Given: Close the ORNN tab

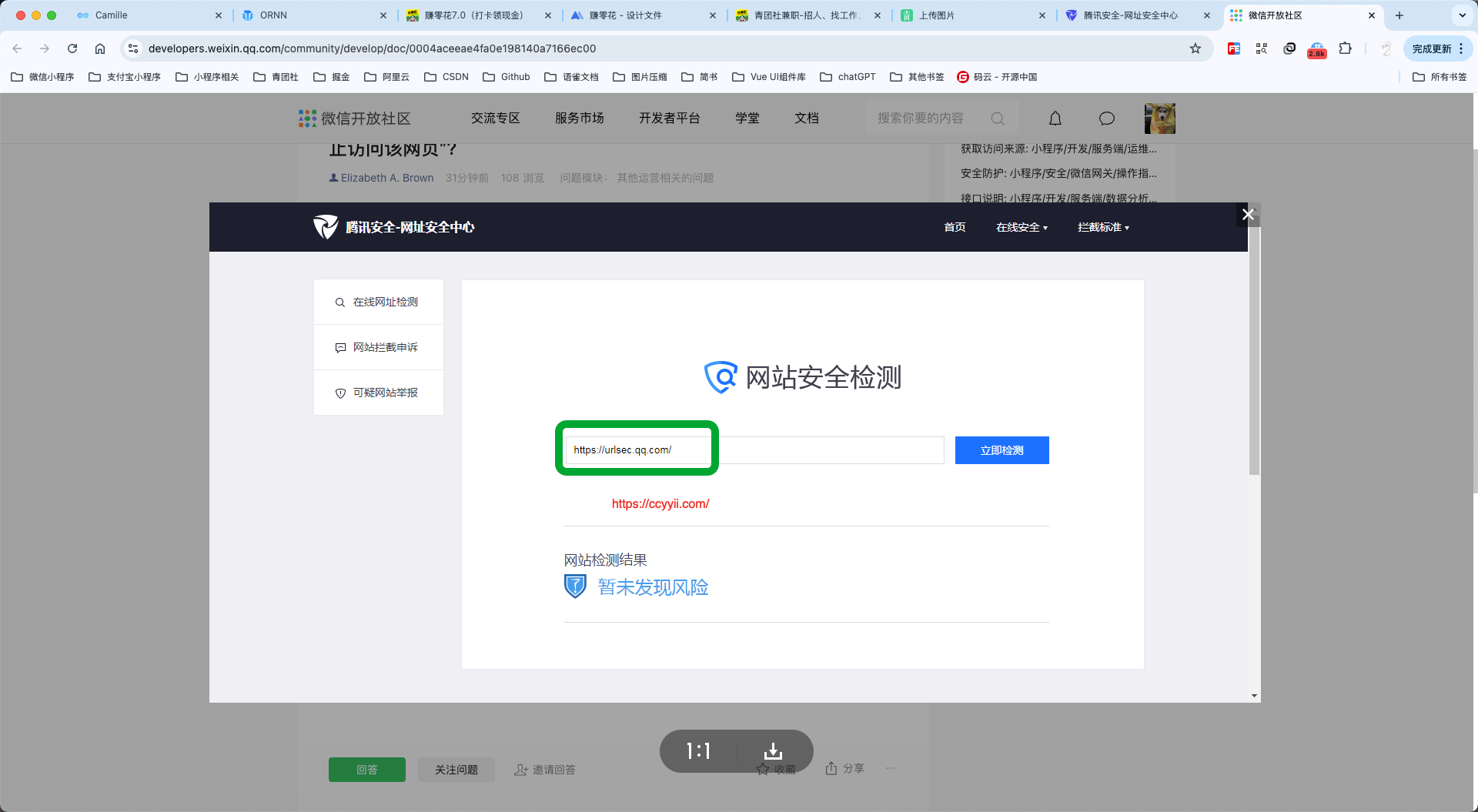Looking at the screenshot, I should pyautogui.click(x=383, y=15).
